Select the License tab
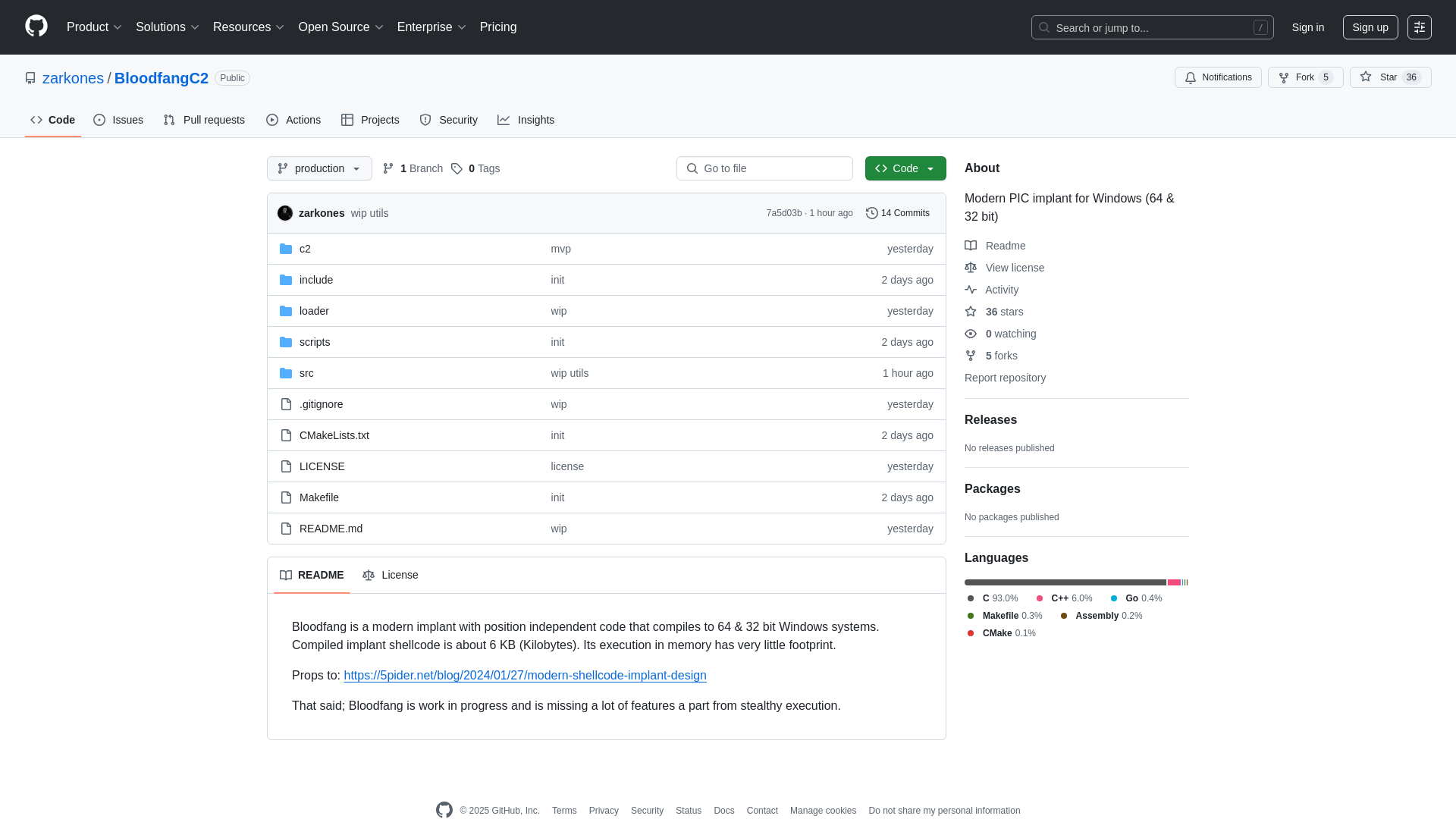1456x819 pixels. point(391,575)
